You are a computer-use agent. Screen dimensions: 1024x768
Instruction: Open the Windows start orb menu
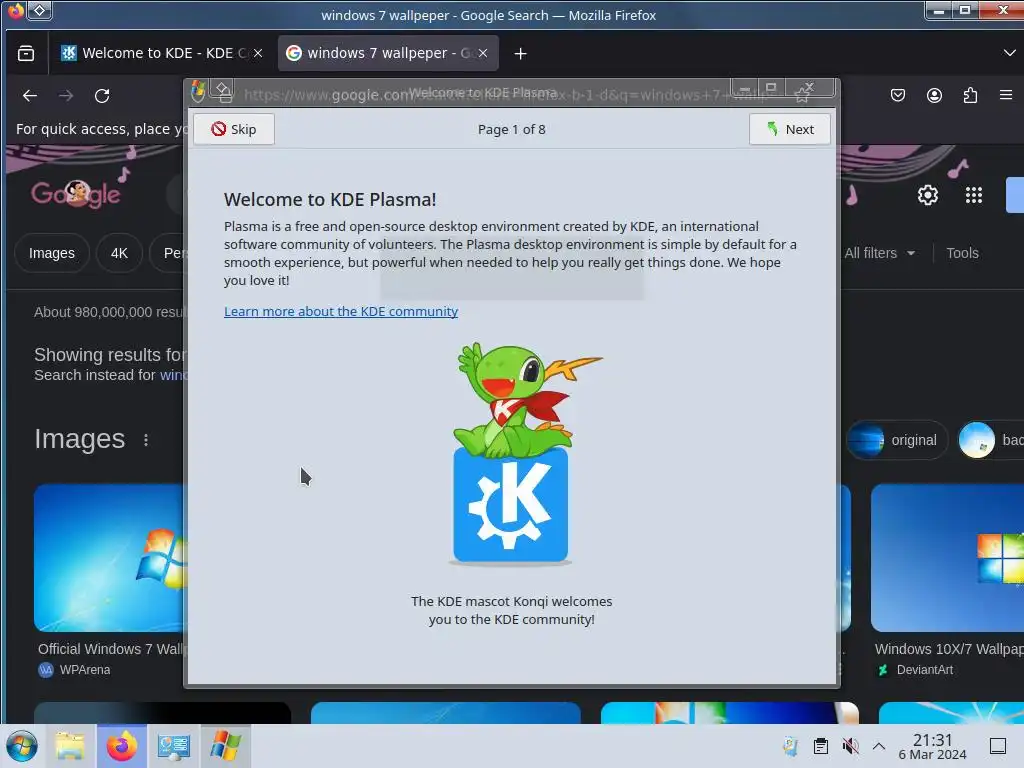22,746
